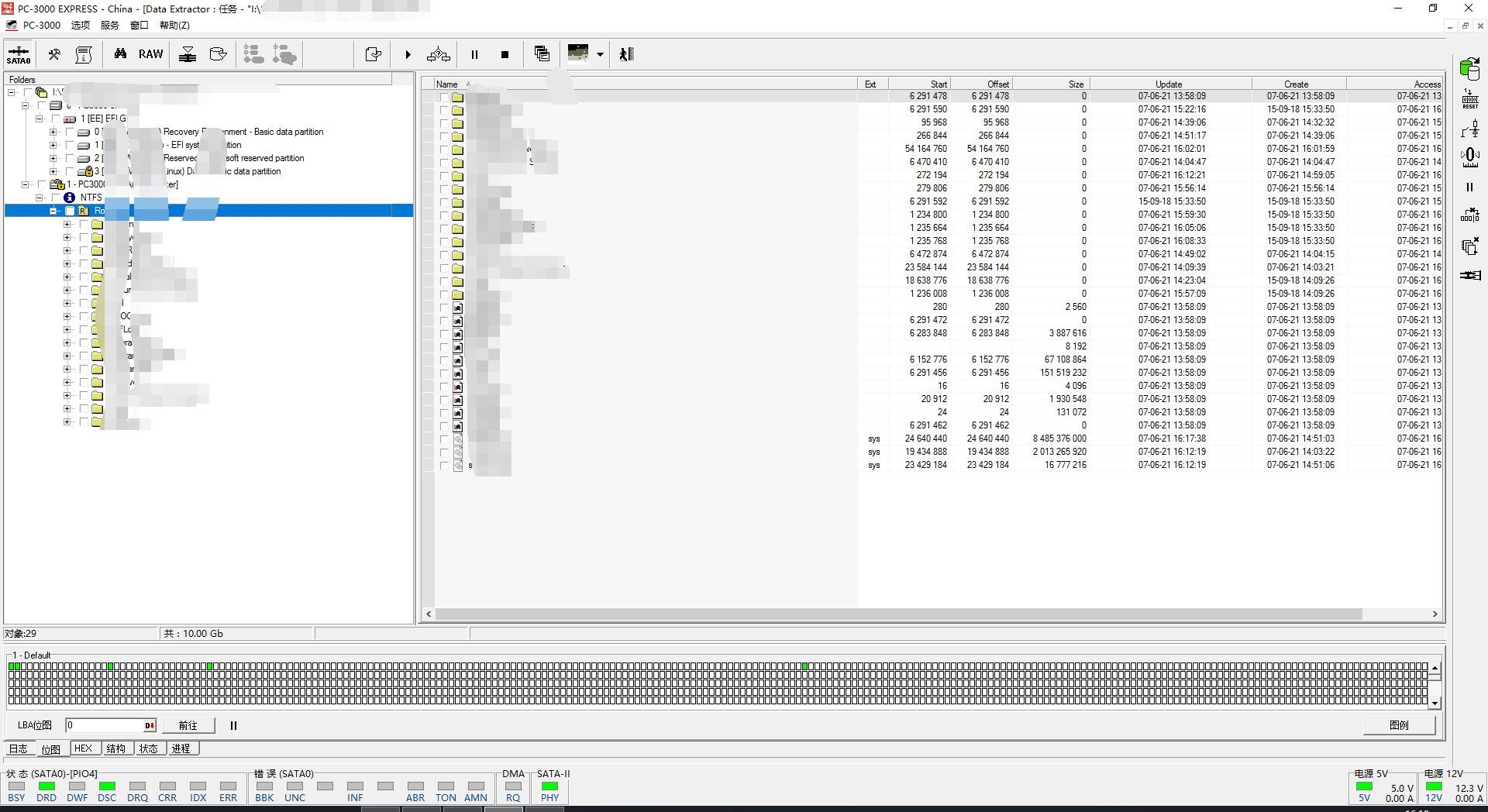This screenshot has width=1488, height=812.
Task: Open the dropdown arrow beside map image icon
Action: point(600,54)
